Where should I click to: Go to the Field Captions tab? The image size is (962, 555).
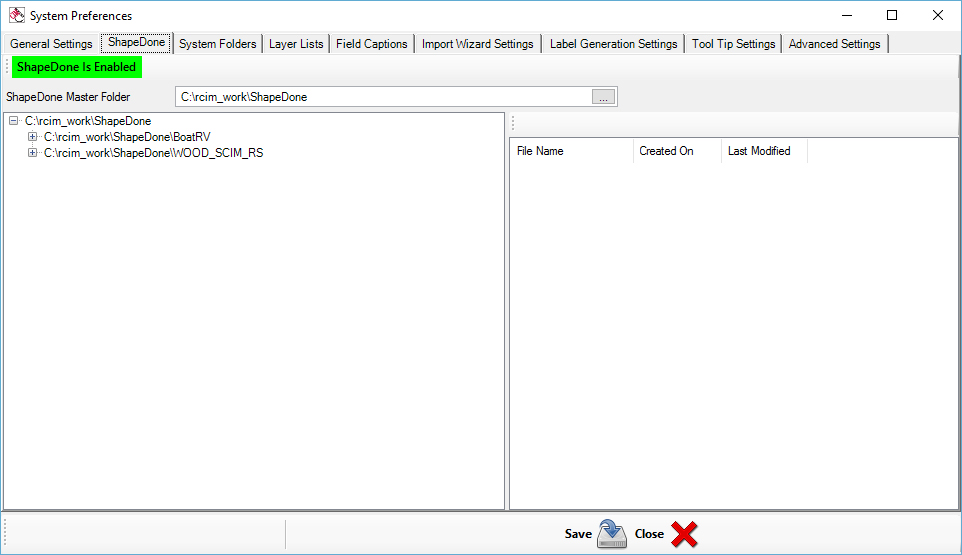371,44
